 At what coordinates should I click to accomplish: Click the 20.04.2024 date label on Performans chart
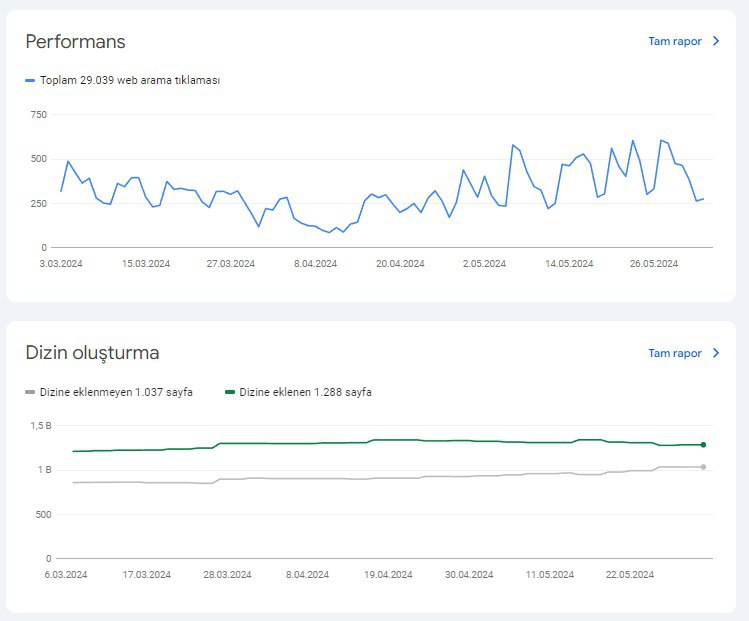click(x=400, y=264)
